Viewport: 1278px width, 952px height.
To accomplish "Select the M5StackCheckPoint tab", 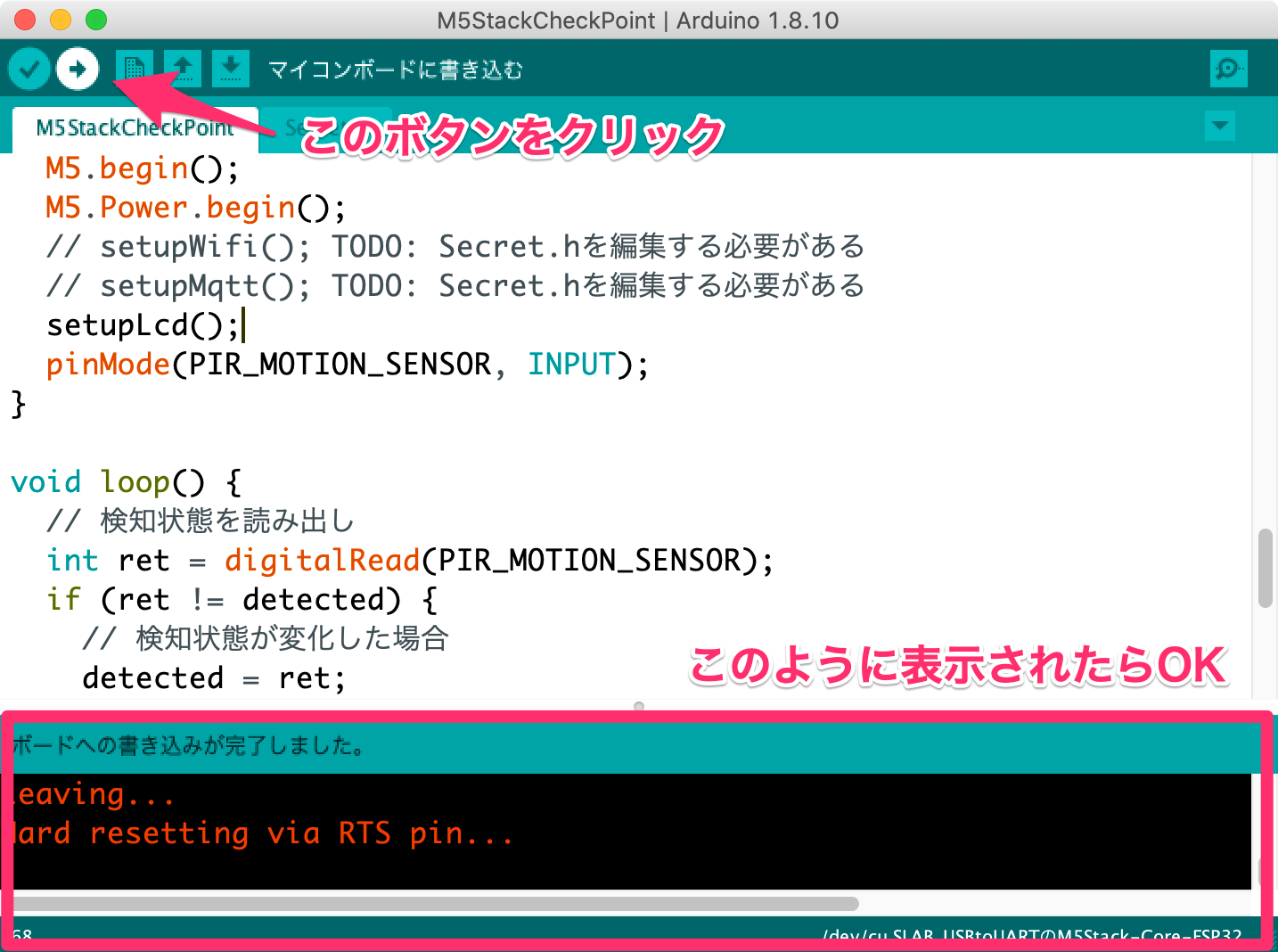I will pos(135,128).
